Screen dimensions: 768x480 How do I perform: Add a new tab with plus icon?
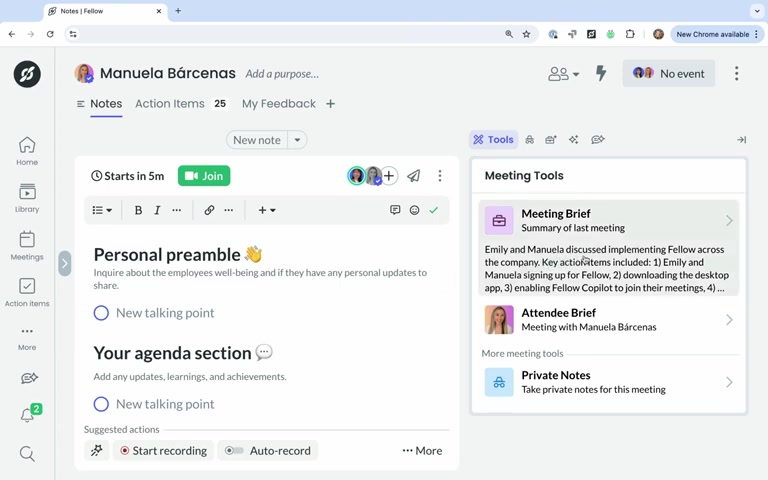331,104
